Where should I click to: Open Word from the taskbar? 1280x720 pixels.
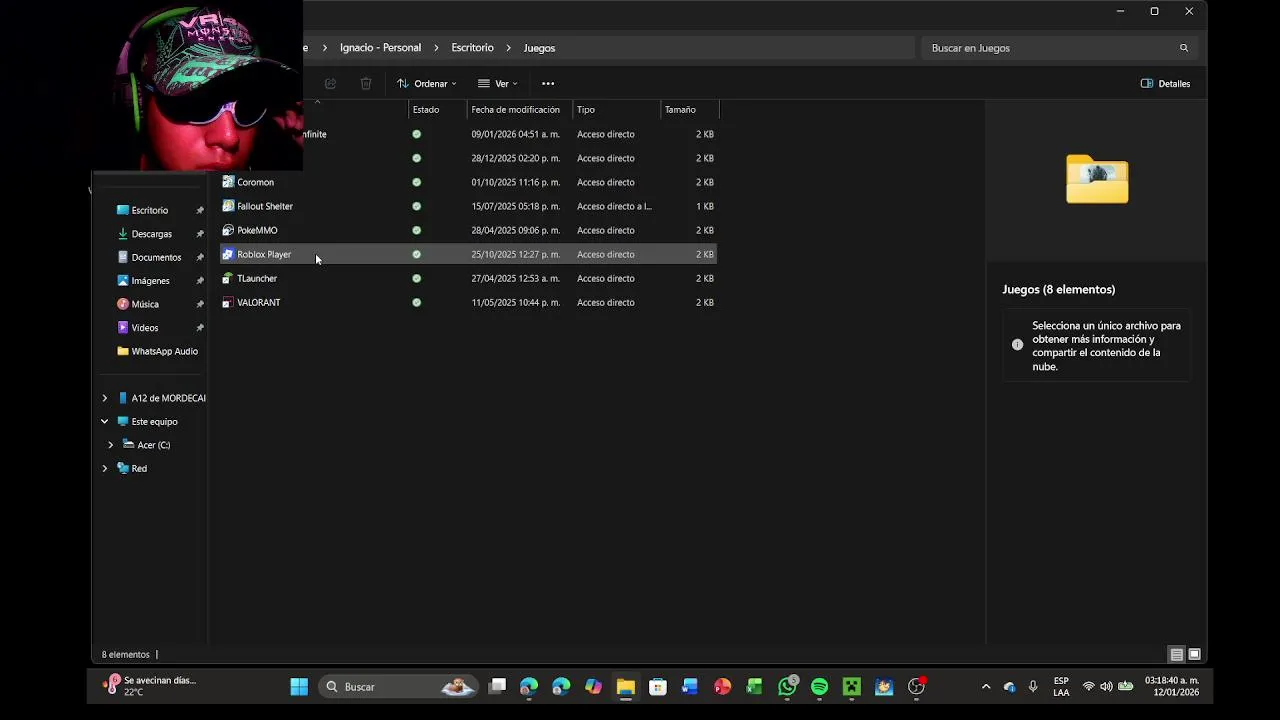pyautogui.click(x=689, y=687)
